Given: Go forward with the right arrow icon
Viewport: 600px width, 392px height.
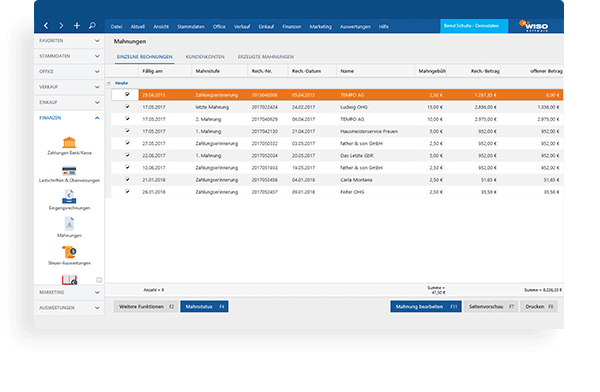Looking at the screenshot, I should click(x=61, y=26).
